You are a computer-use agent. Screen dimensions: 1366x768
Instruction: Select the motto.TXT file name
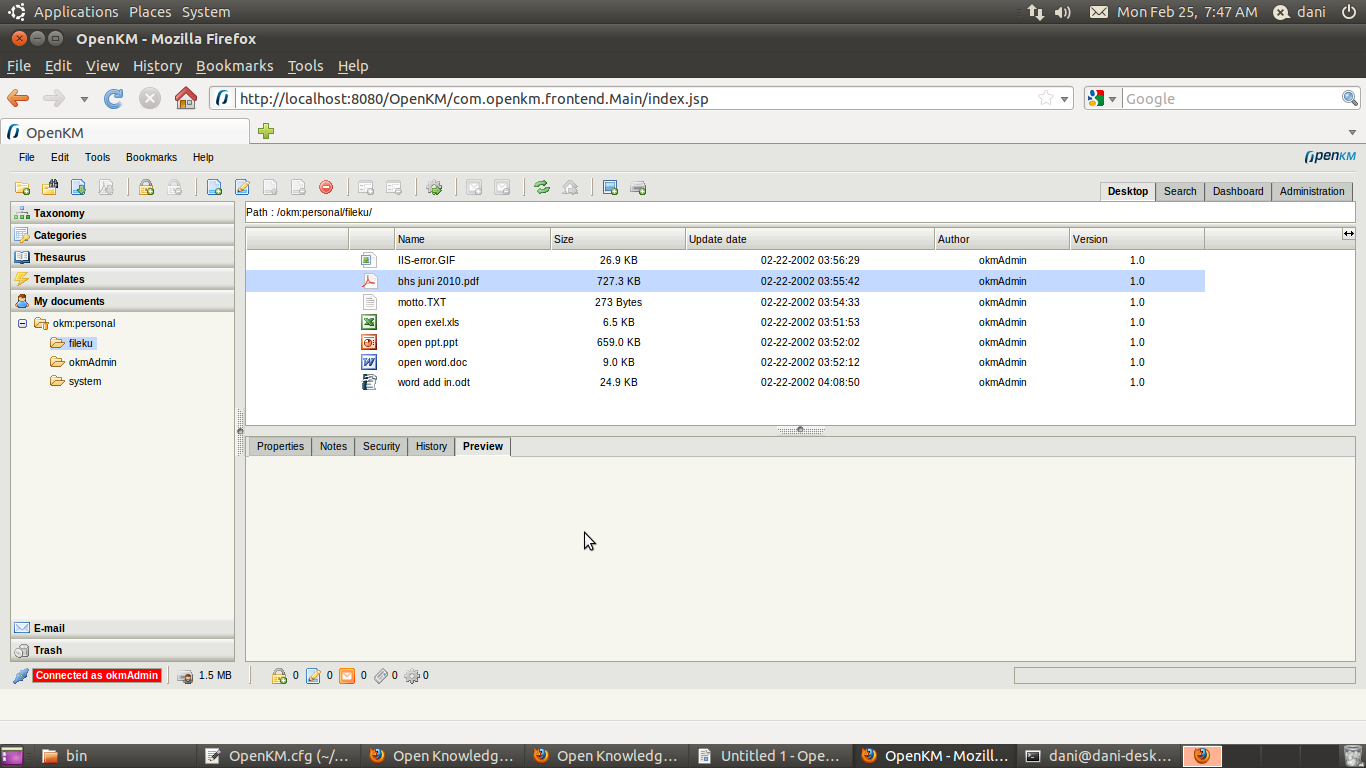pos(420,302)
